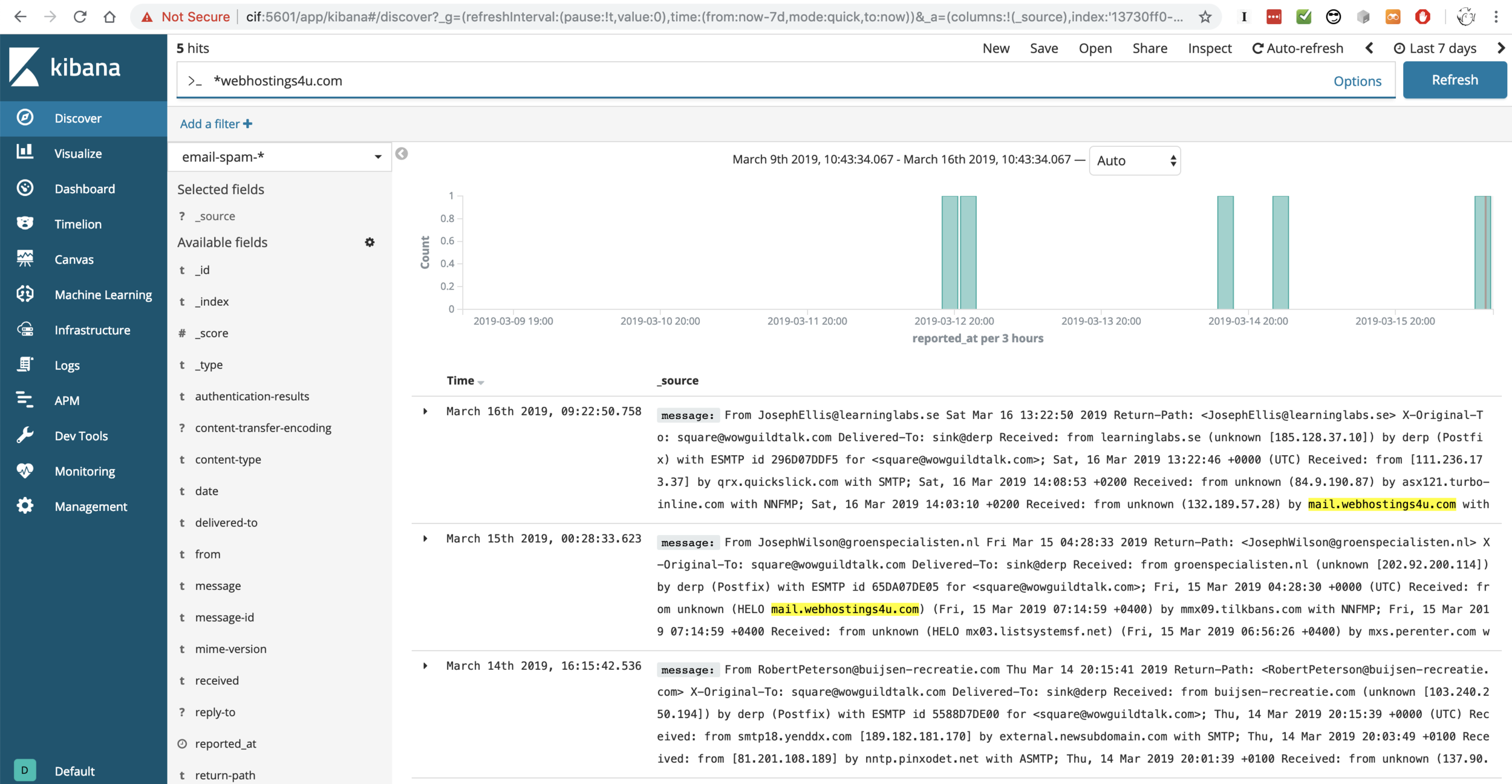Open email-spam-* index pattern dropdown
The height and width of the screenshot is (784, 1512).
pos(280,157)
